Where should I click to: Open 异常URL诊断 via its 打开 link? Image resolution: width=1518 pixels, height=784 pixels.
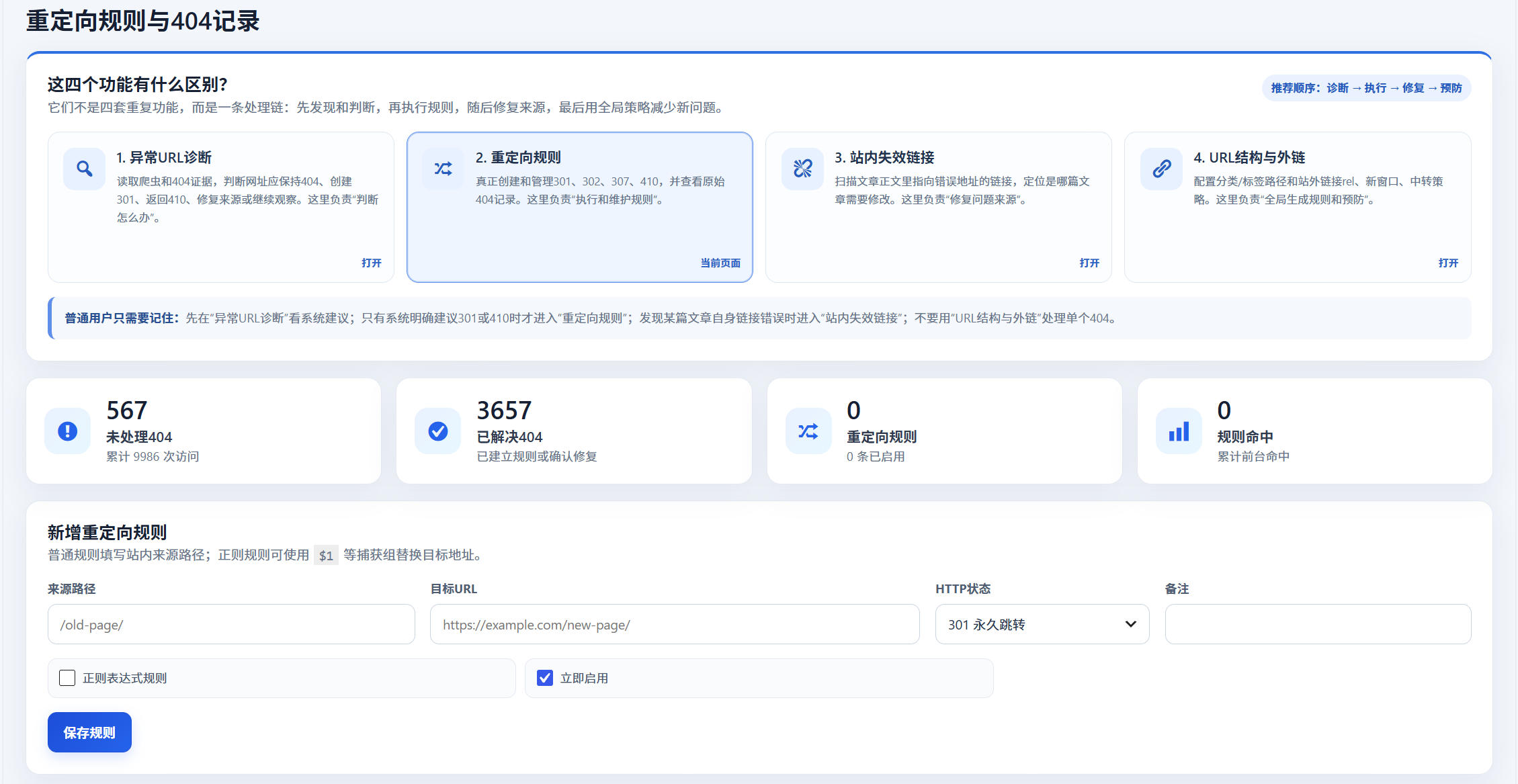tap(371, 263)
